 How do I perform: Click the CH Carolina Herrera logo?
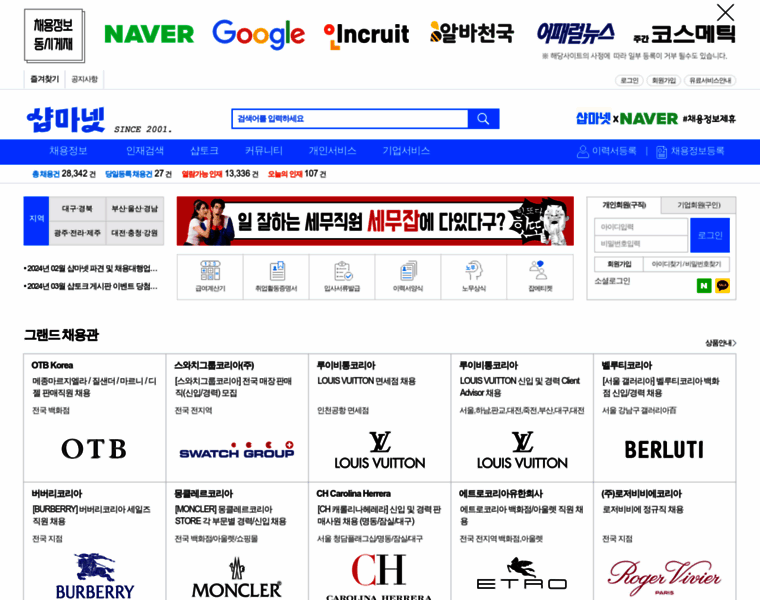[x=379, y=577]
